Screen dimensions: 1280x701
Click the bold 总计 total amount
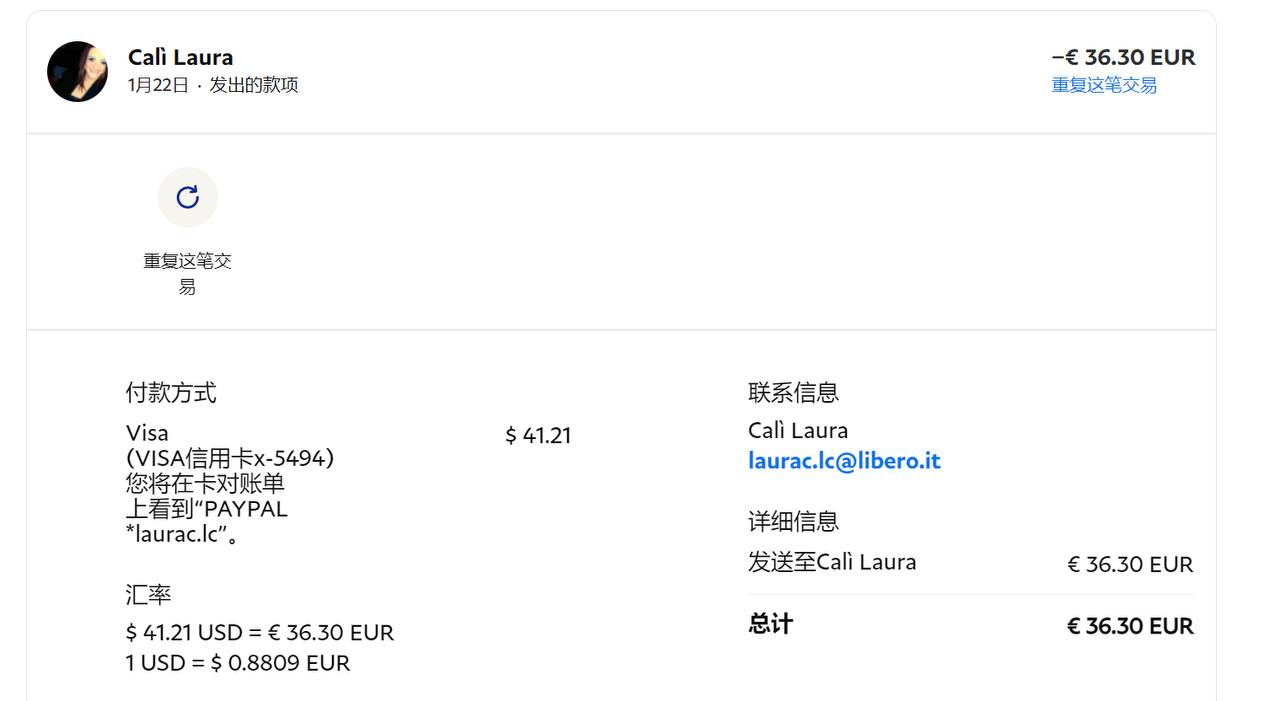click(x=1129, y=626)
